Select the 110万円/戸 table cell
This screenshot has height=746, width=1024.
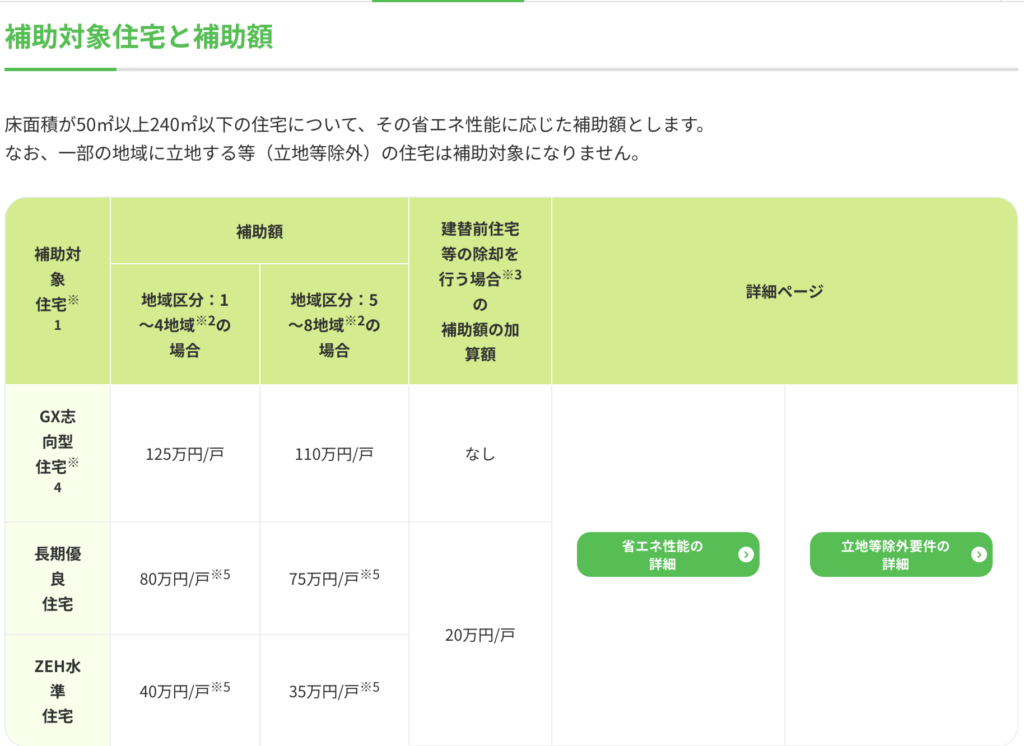pyautogui.click(x=334, y=452)
